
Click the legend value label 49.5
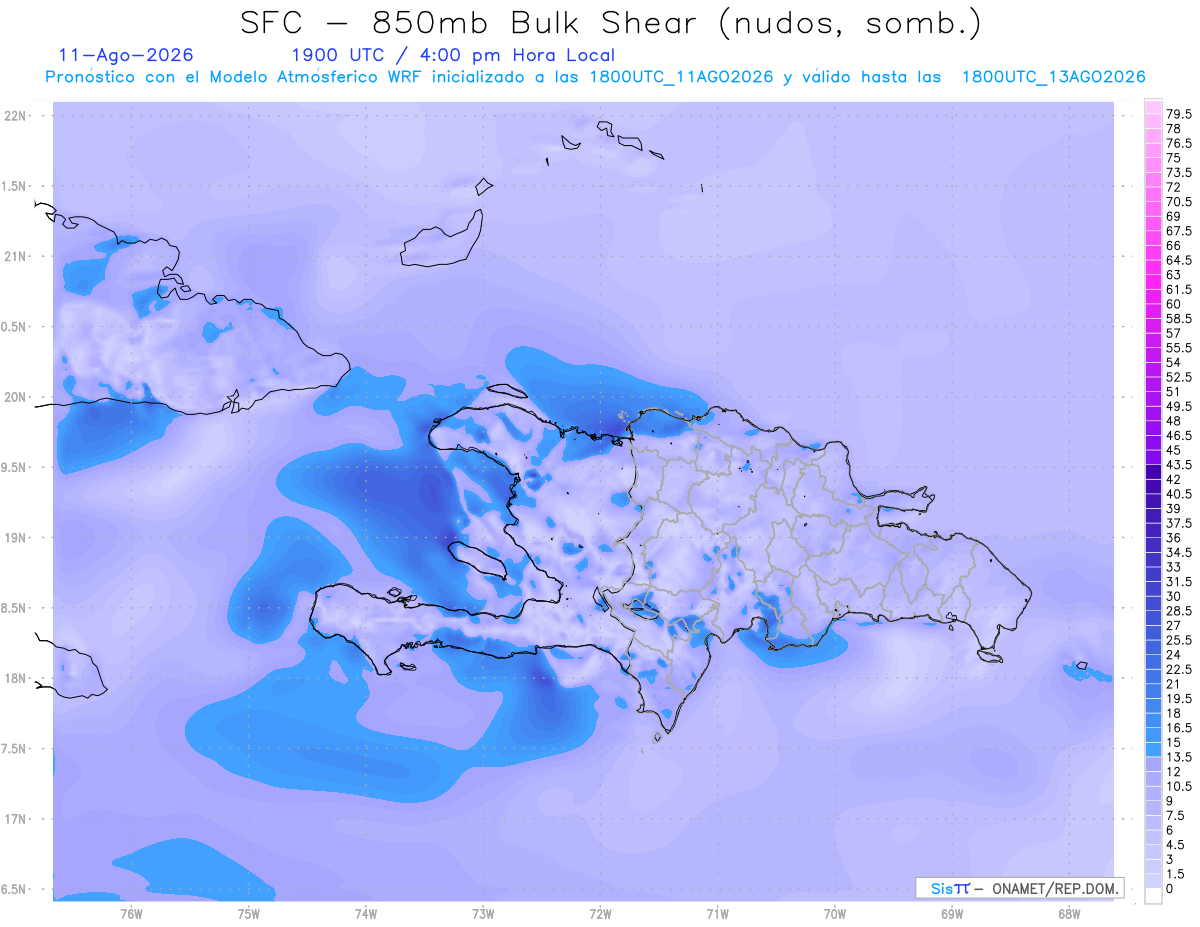point(1179,406)
